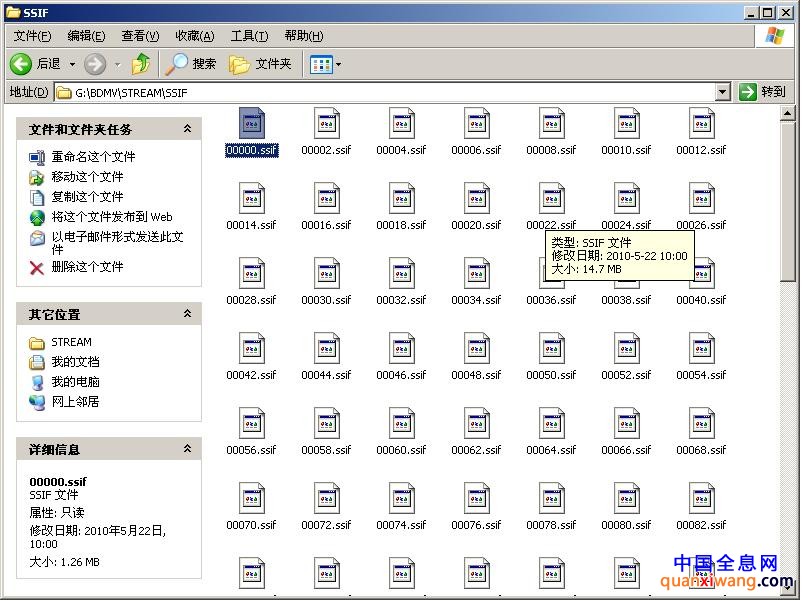Click the 00054.ssif file icon
Viewport: 804px width, 601px height.
click(x=701, y=348)
